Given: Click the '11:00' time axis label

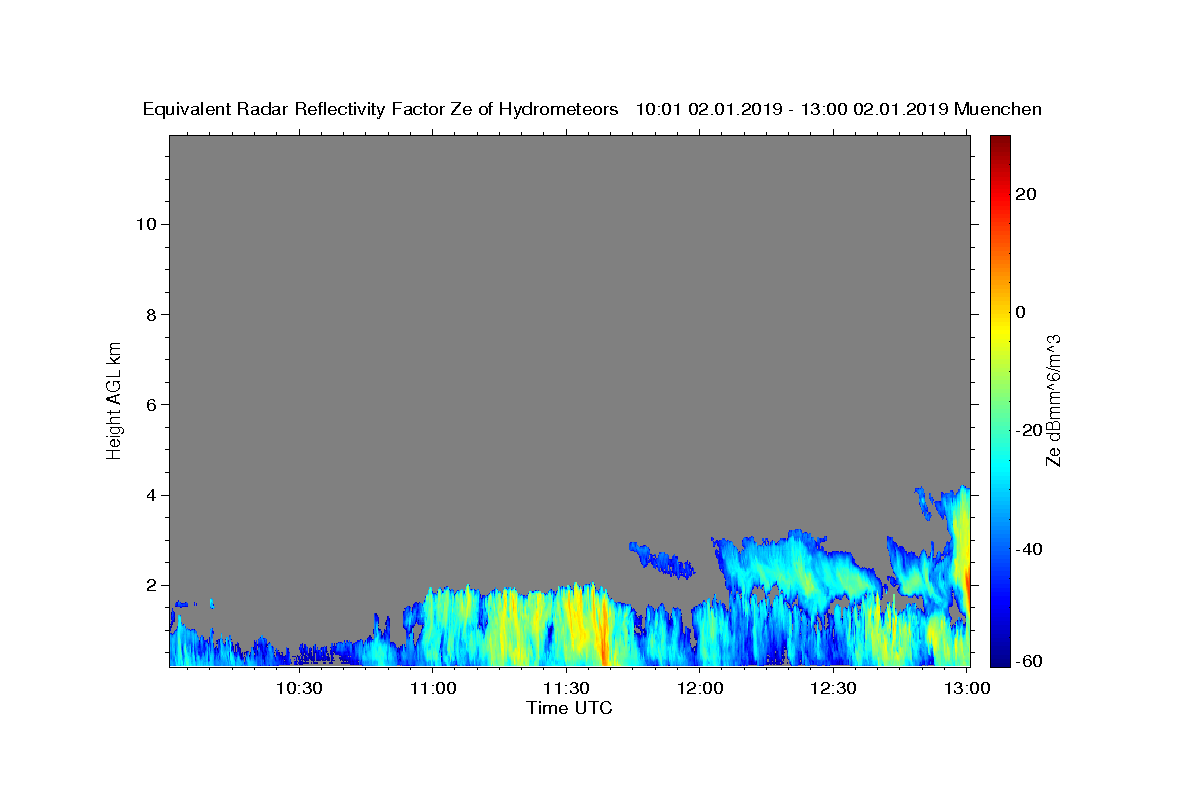Looking at the screenshot, I should point(432,688).
